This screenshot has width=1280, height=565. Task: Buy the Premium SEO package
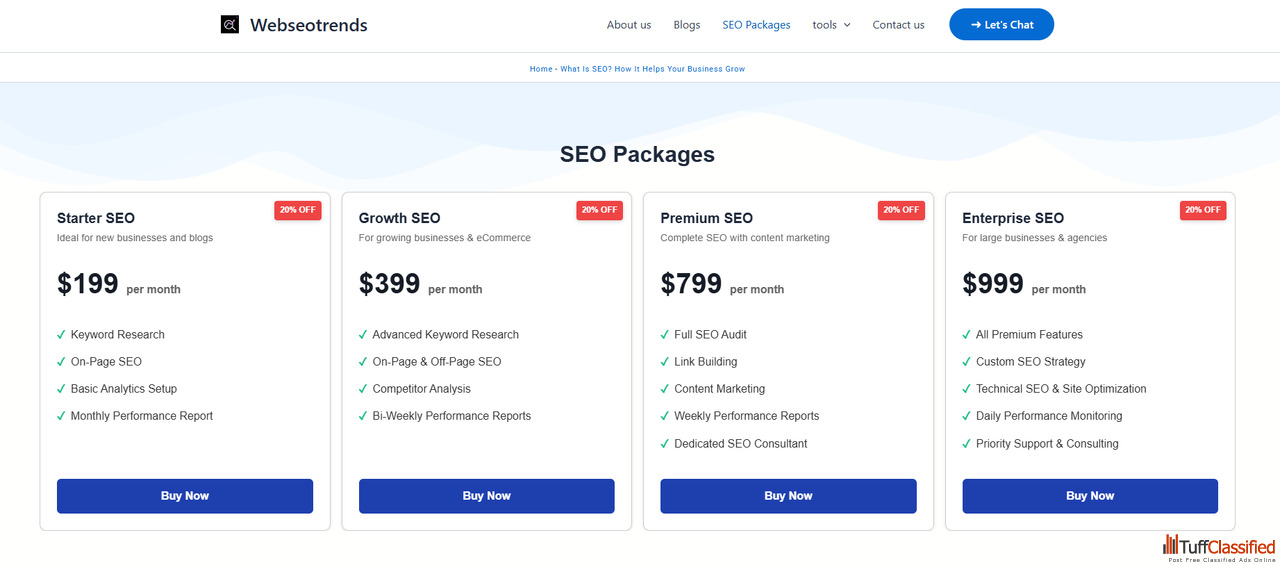788,496
